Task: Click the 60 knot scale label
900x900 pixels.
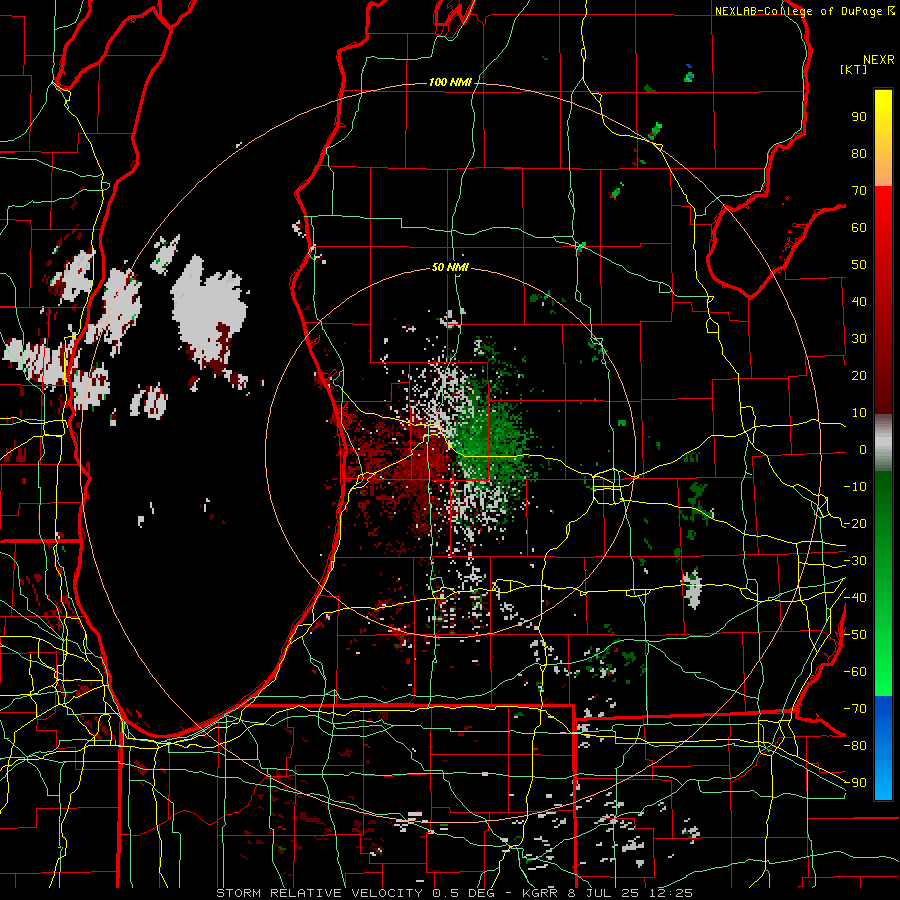Action: tap(859, 228)
